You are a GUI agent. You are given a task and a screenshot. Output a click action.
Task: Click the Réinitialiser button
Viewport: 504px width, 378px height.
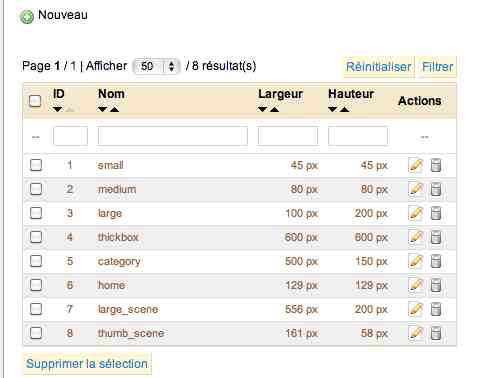[378, 67]
